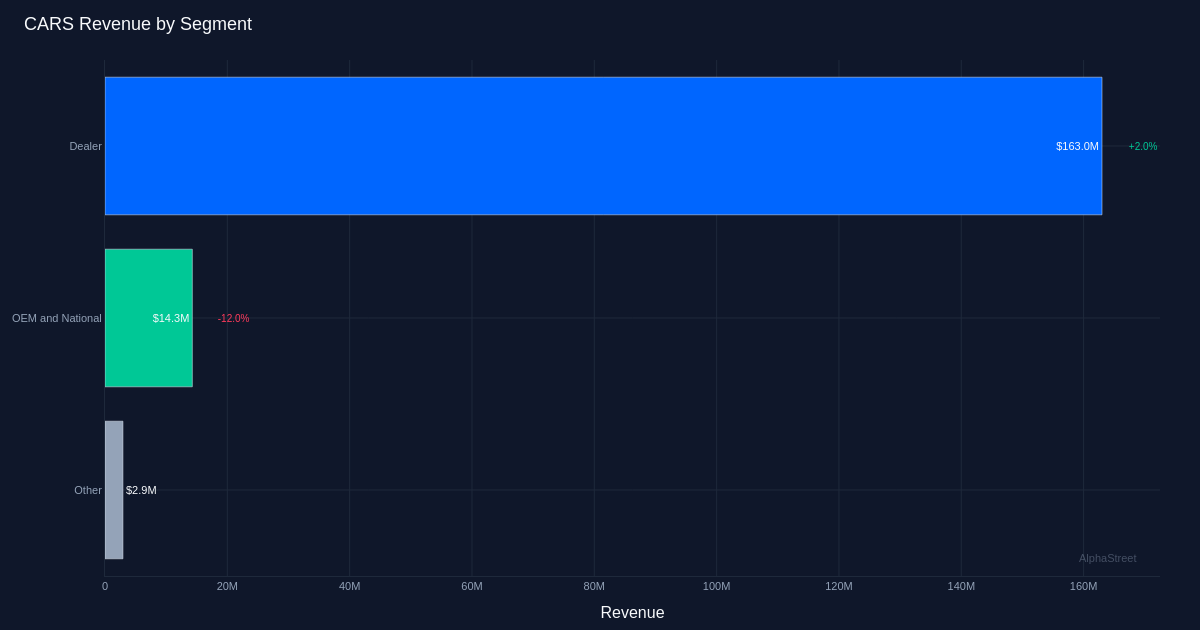The height and width of the screenshot is (630, 1200).
Task: Click the '100M' x-axis tick label
Action: tap(716, 586)
